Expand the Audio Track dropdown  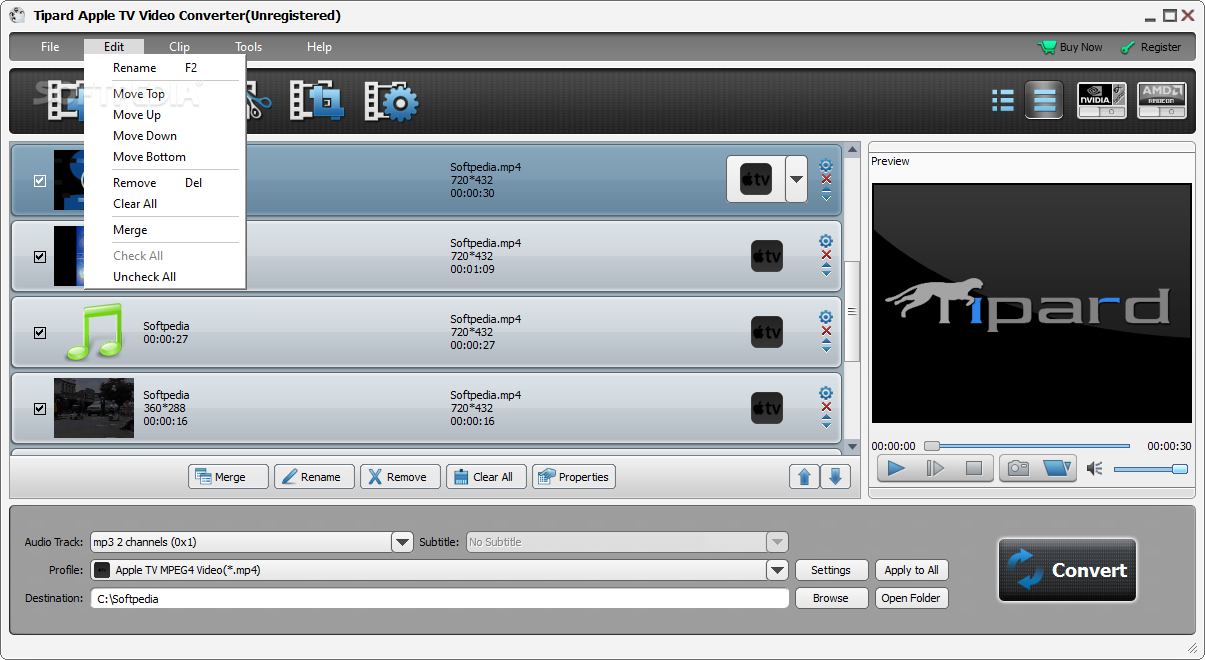pos(402,542)
